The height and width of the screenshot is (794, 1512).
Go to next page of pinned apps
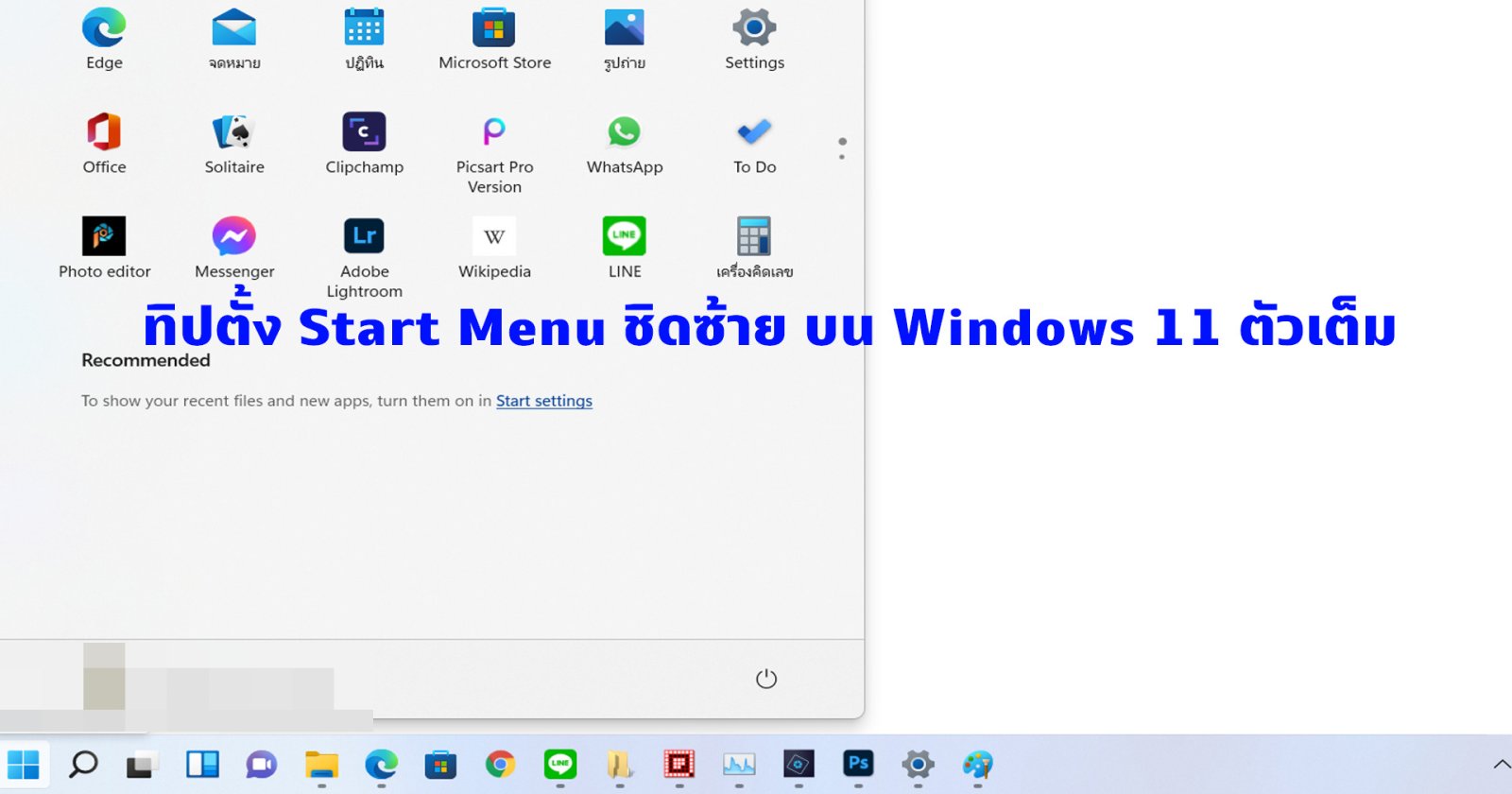click(842, 157)
